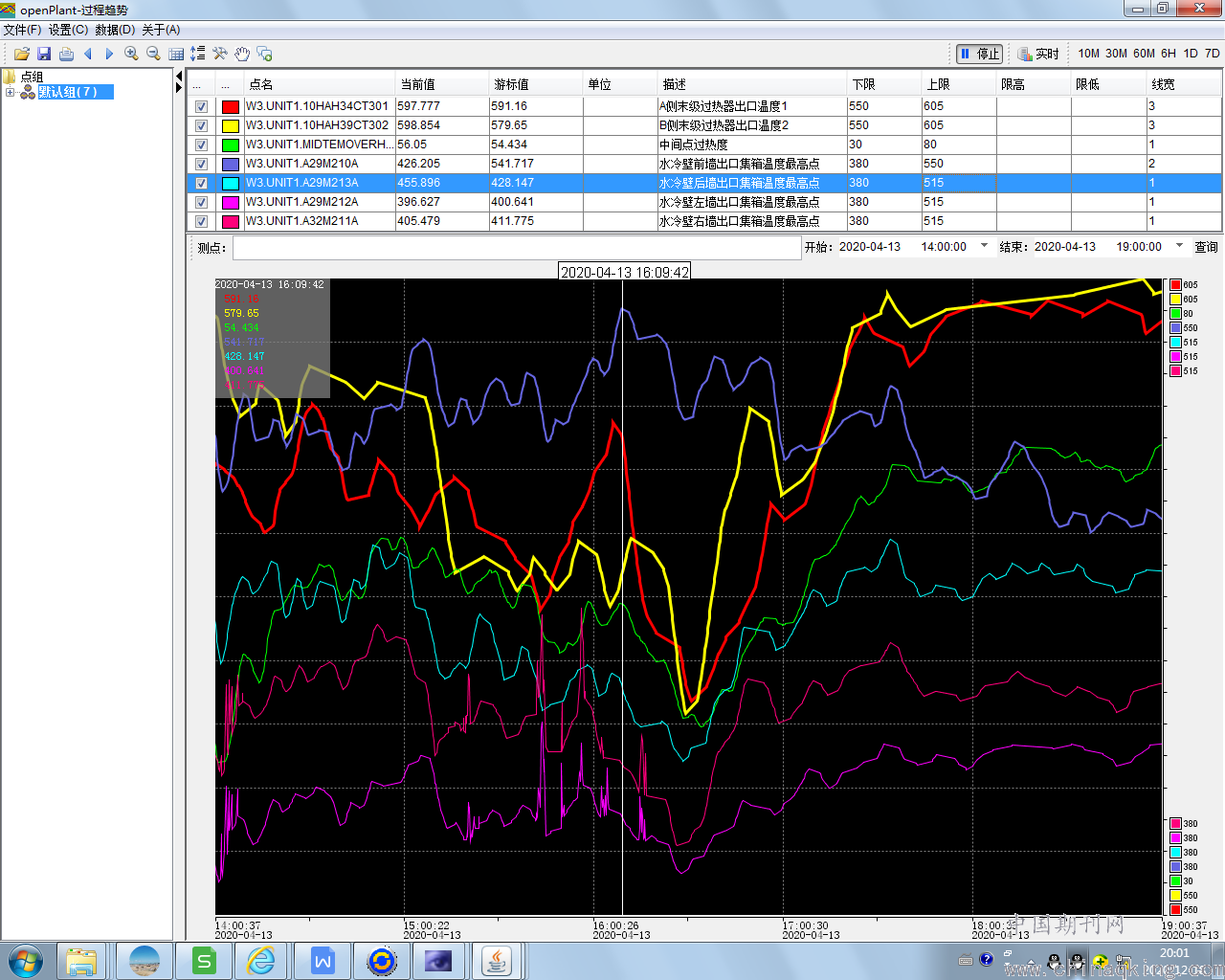Viewport: 1225px width, 980px height.
Task: Open Internet Explorer from the taskbar
Action: [x=261, y=961]
